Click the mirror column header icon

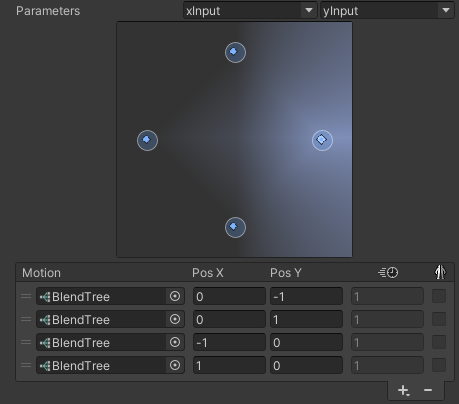[x=440, y=272]
